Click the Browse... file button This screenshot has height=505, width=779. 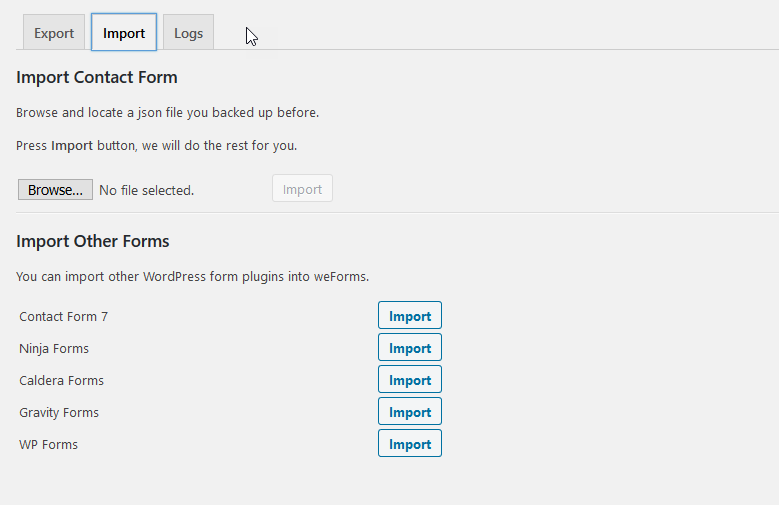(x=55, y=190)
